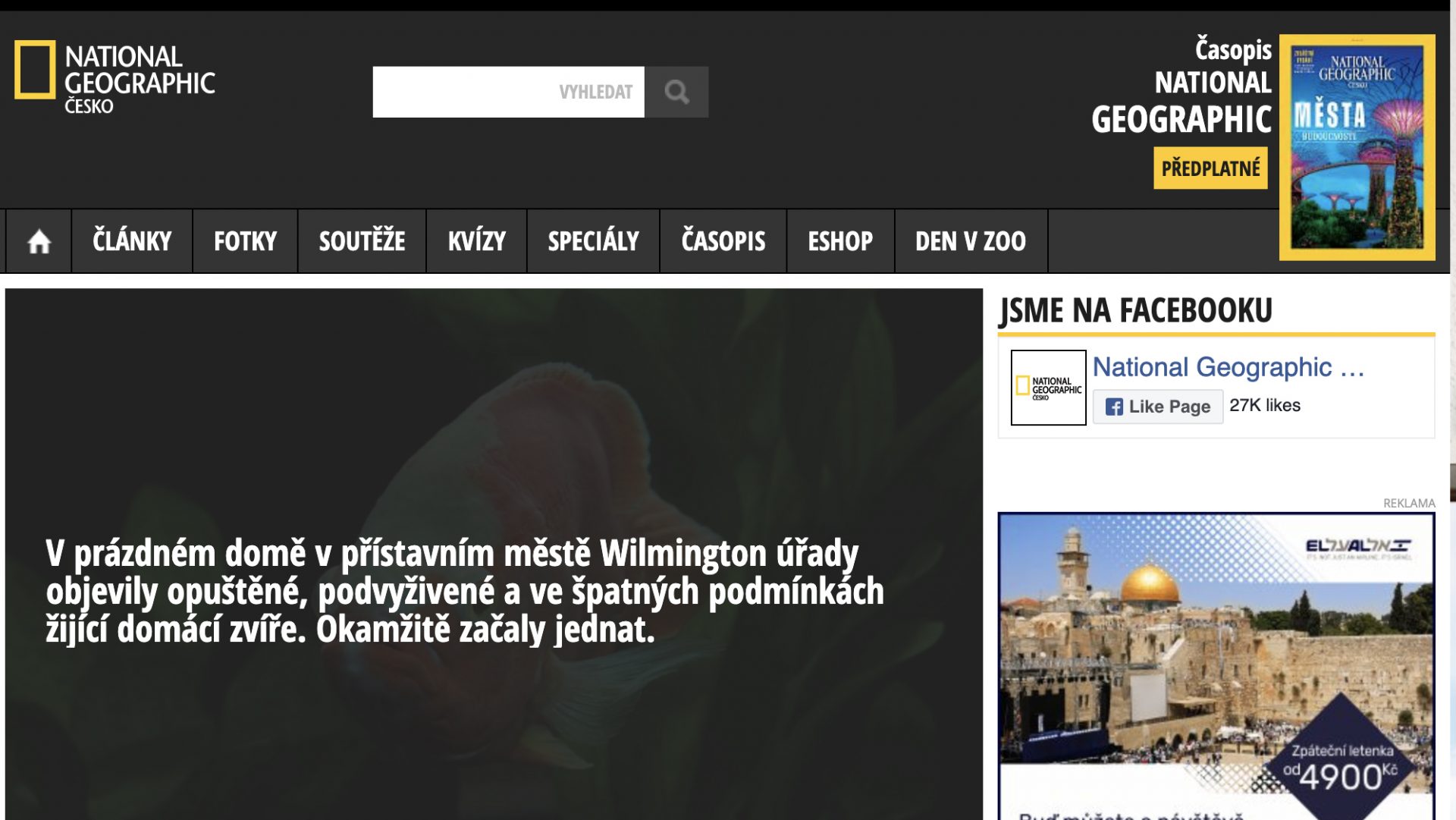
Task: Click the Časopis National Geographic heading text
Action: 1181,85
